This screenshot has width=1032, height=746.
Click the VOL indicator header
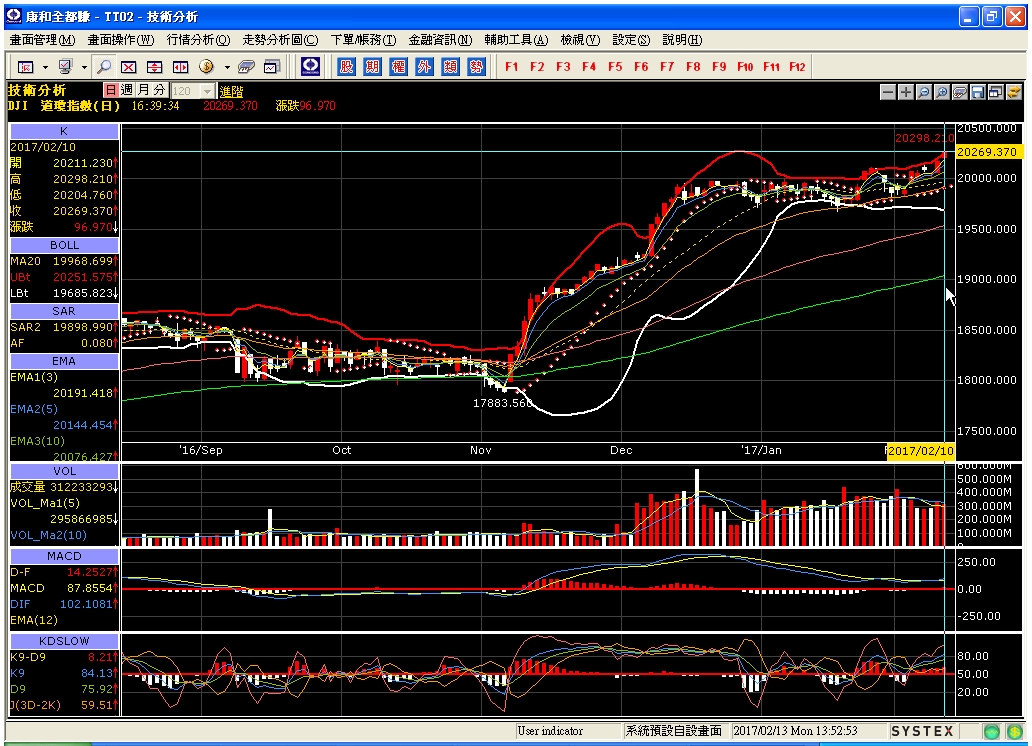(x=64, y=471)
